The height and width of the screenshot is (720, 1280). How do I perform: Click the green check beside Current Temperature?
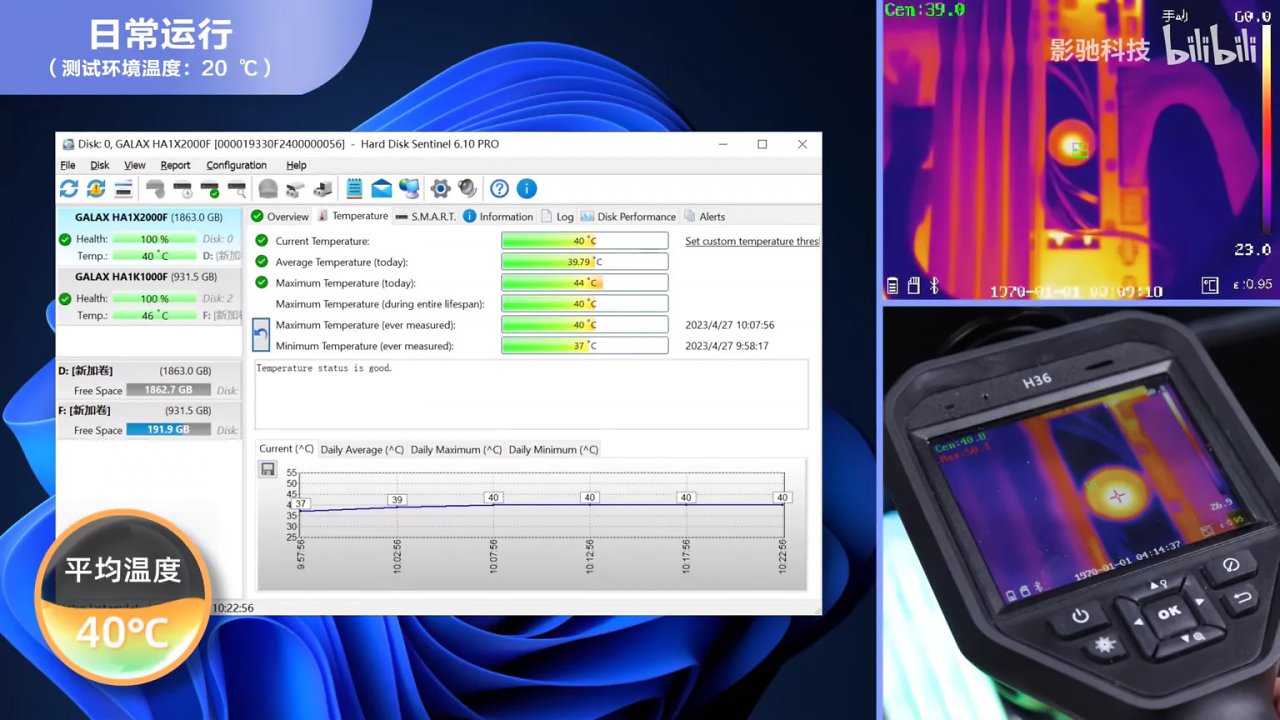click(262, 241)
